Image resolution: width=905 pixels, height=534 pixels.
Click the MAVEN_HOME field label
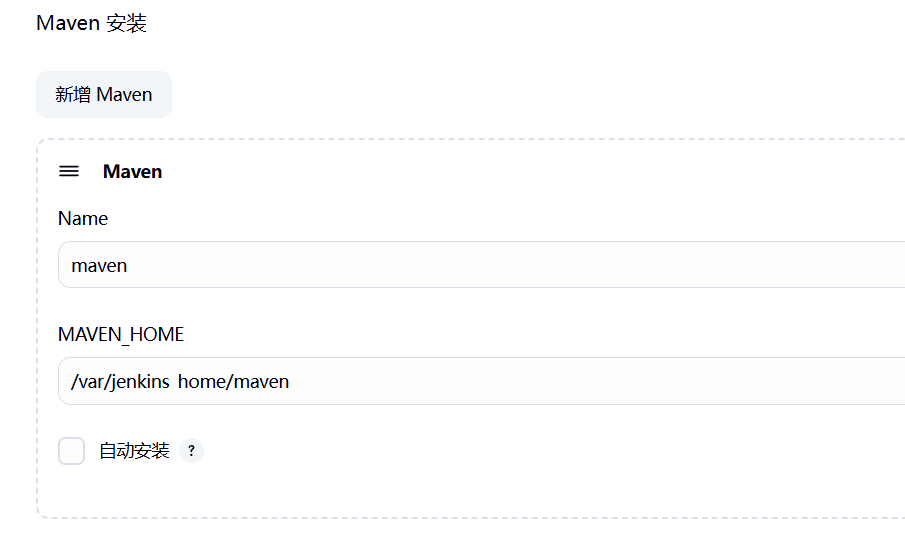(x=121, y=334)
